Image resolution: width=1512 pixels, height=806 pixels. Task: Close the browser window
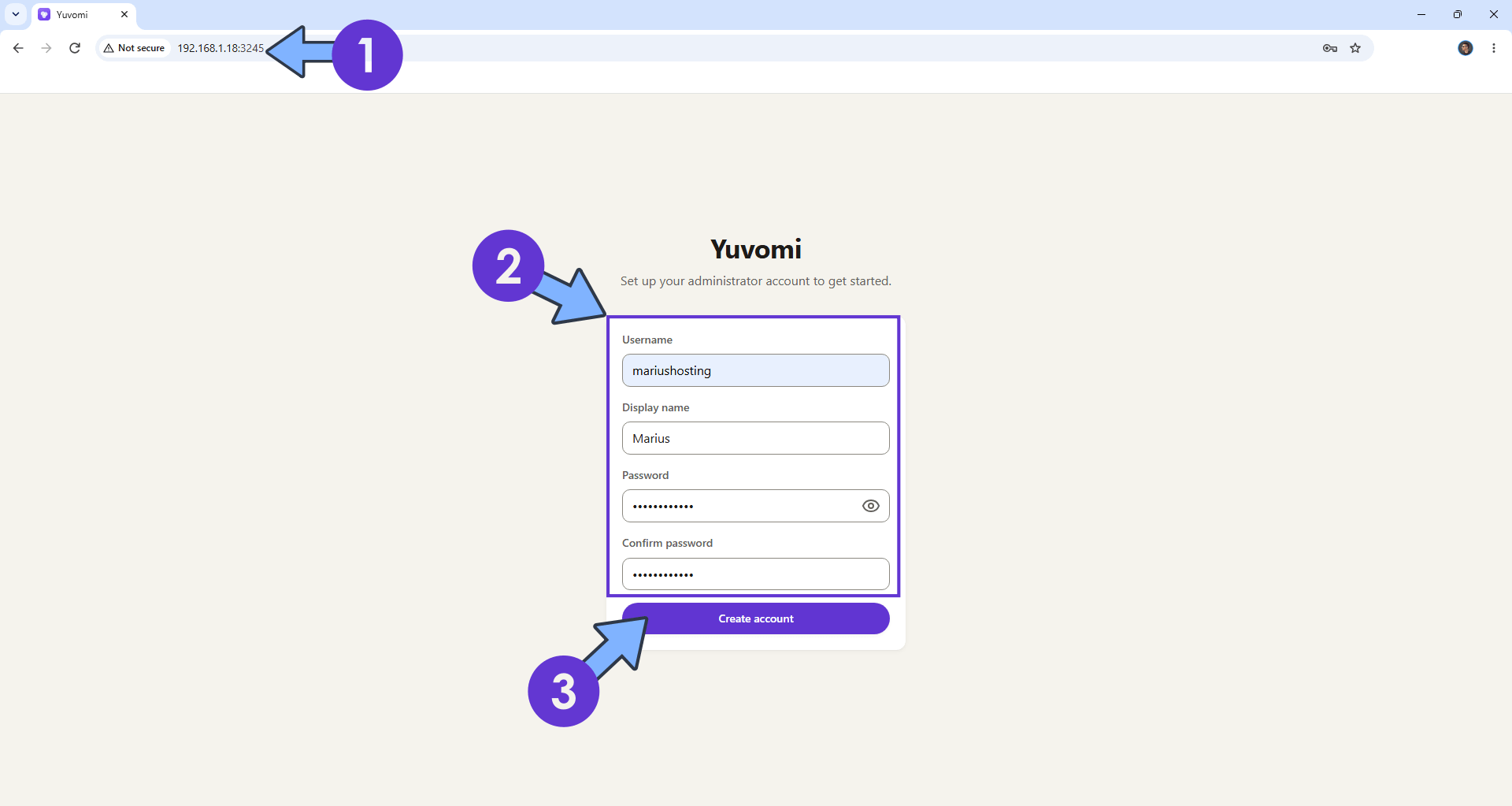(x=1494, y=14)
